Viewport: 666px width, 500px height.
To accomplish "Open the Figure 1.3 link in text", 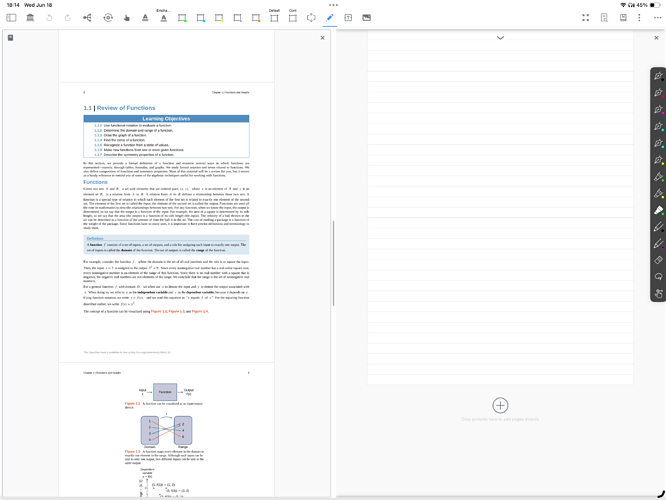I will [x=176, y=311].
